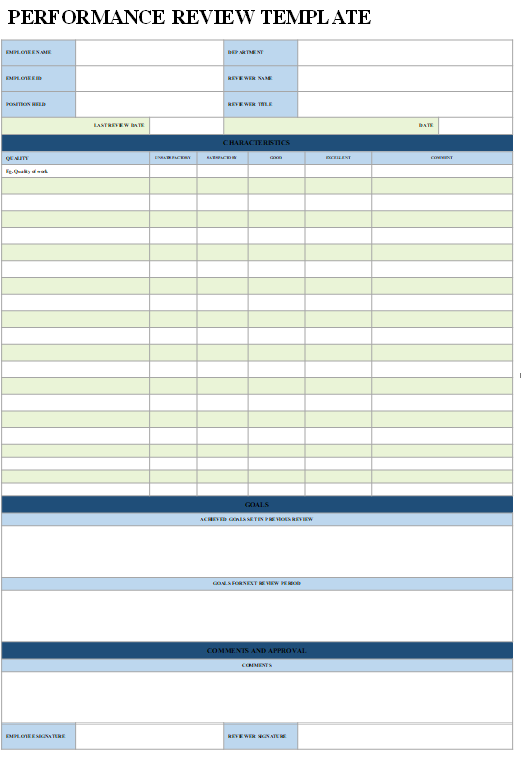Select the Comments text area

point(257,697)
